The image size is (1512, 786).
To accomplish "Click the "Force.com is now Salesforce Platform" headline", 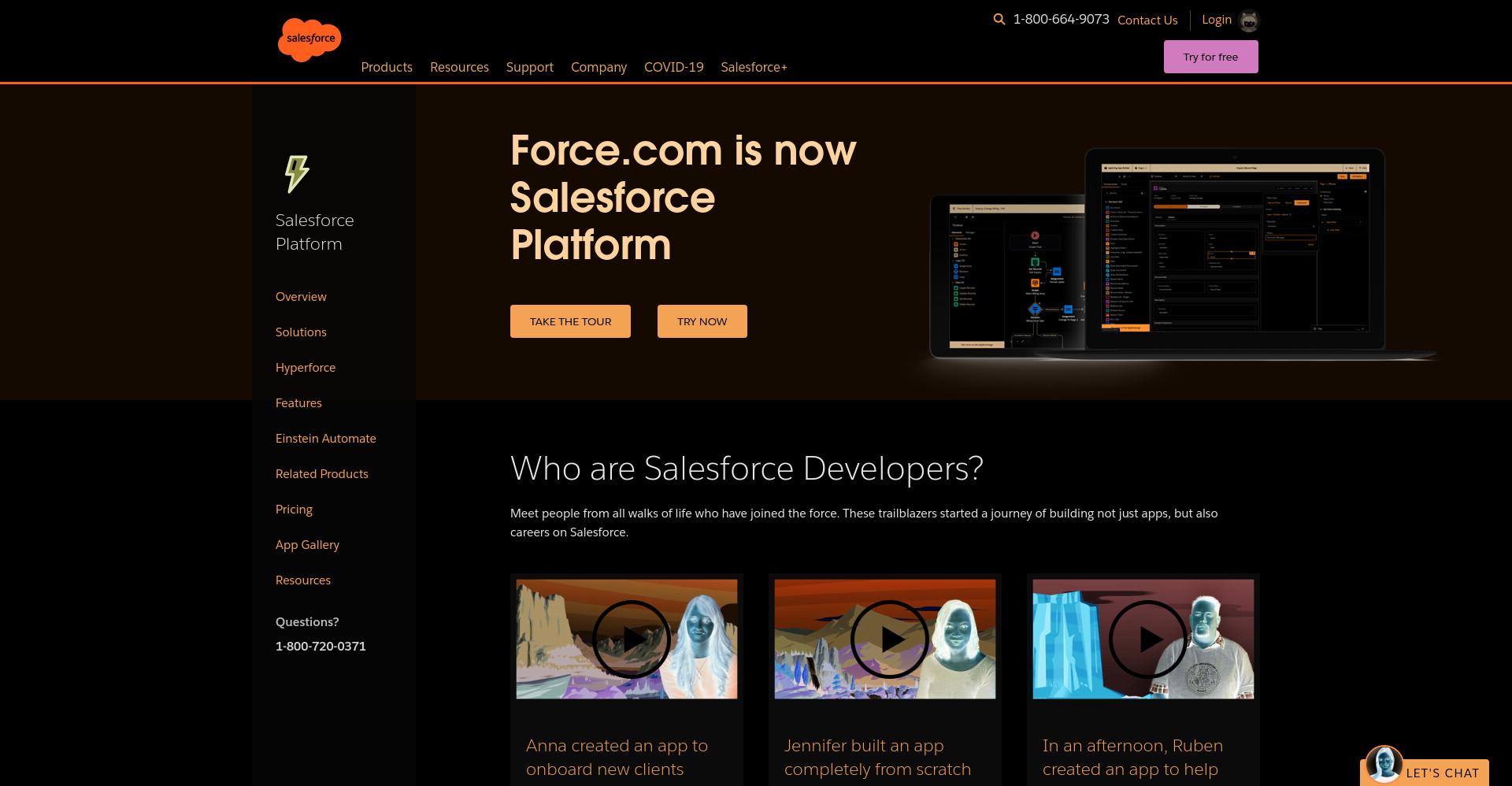I will (683, 197).
